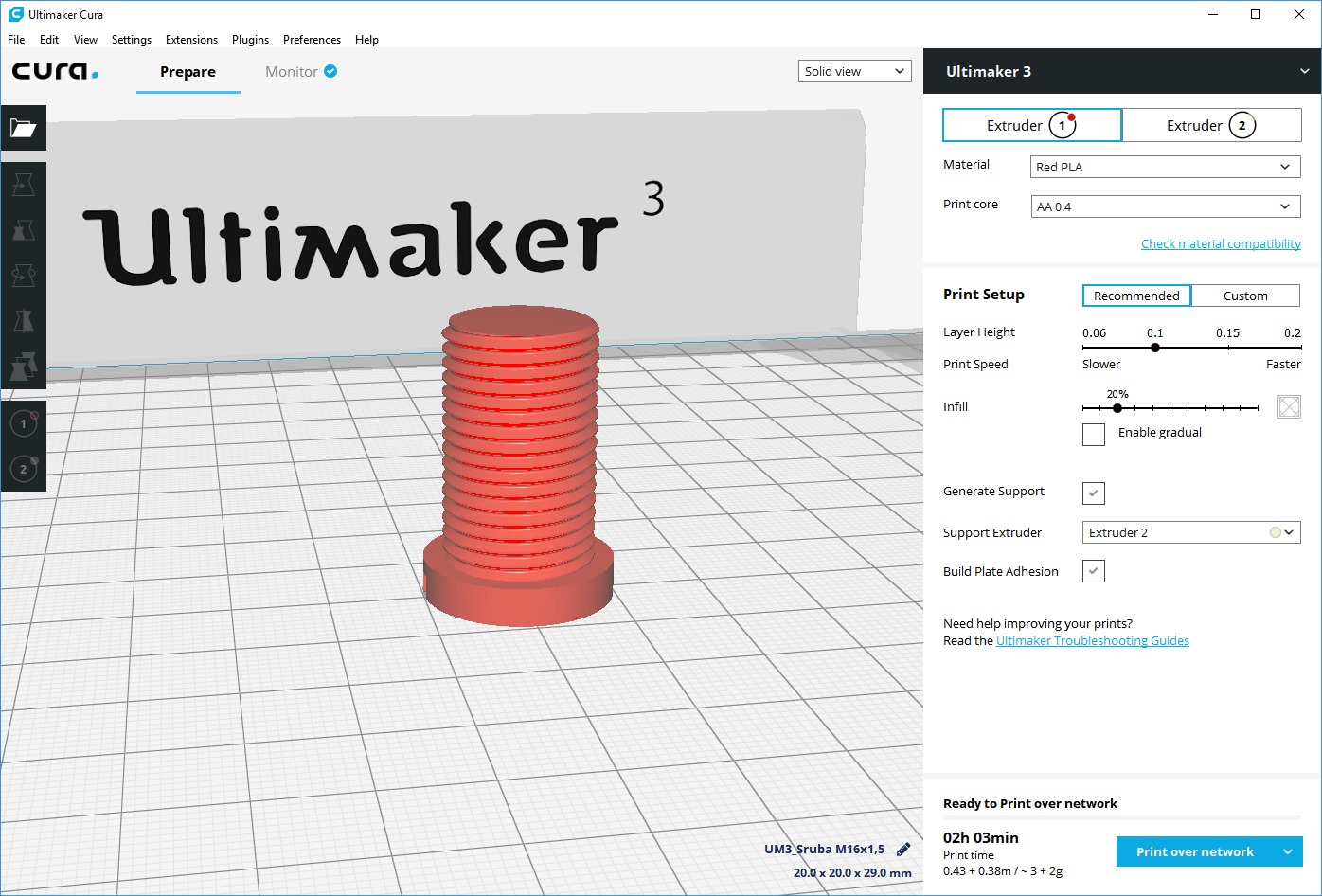The height and width of the screenshot is (896, 1322).
Task: Click the infill percentage slider handle
Action: coord(1117,408)
